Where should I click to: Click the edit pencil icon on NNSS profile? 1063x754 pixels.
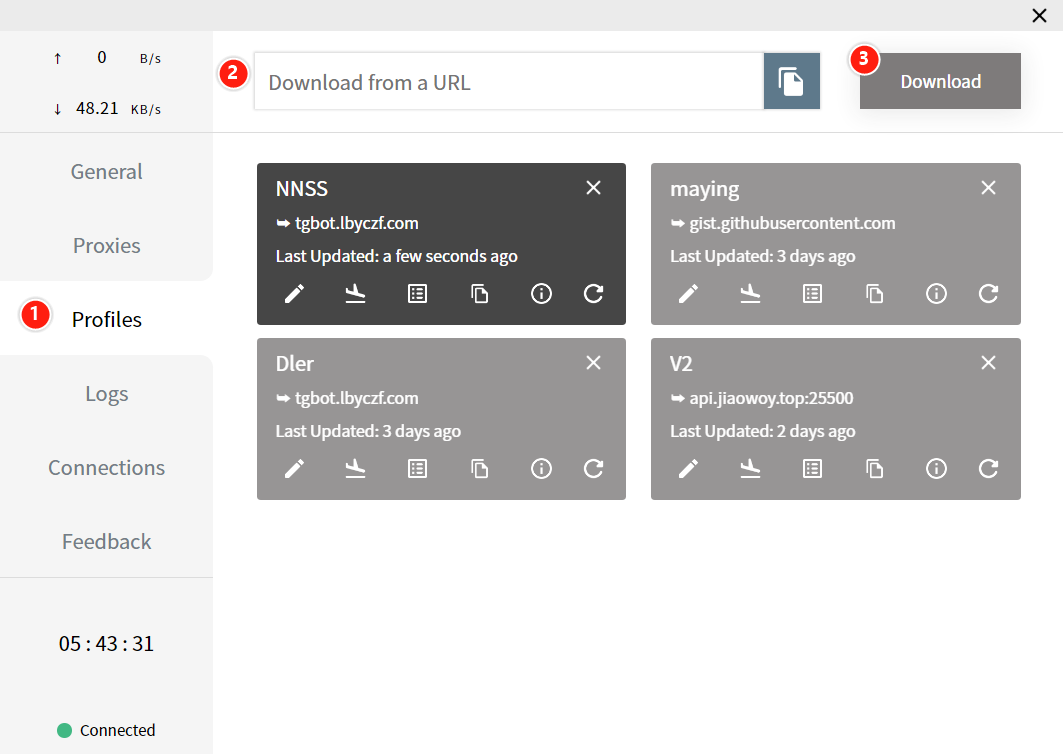294,294
